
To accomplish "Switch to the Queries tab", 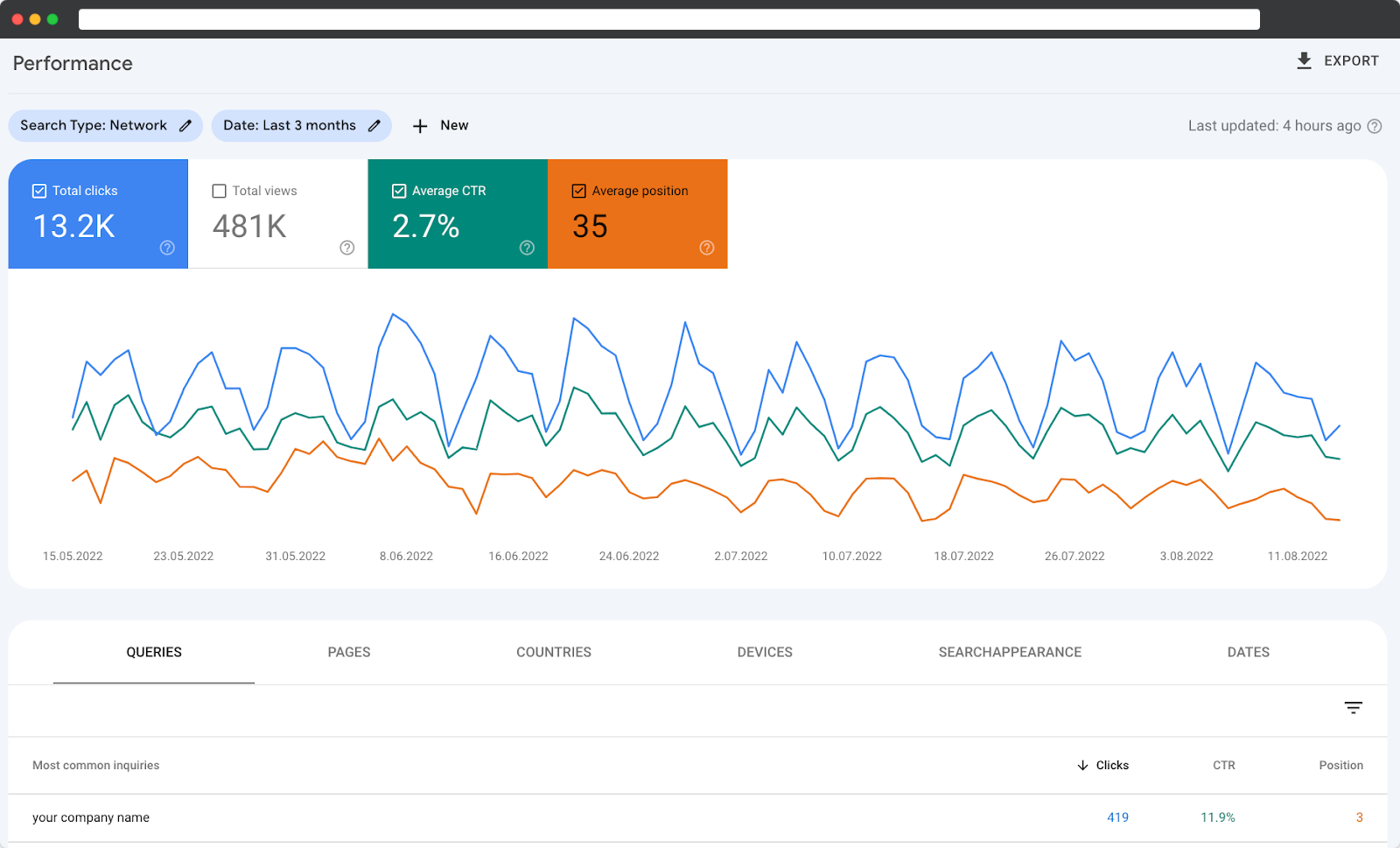I will tap(154, 652).
